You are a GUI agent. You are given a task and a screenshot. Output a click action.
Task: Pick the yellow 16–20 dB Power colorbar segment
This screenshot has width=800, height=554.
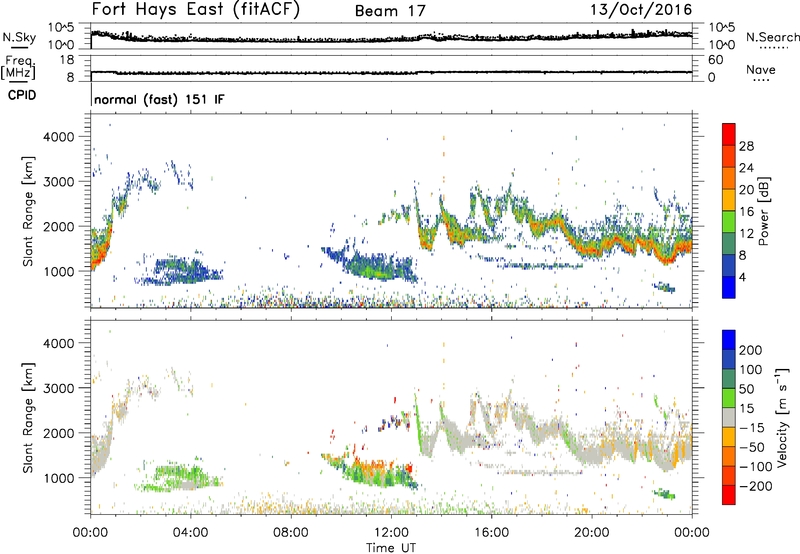pos(729,199)
